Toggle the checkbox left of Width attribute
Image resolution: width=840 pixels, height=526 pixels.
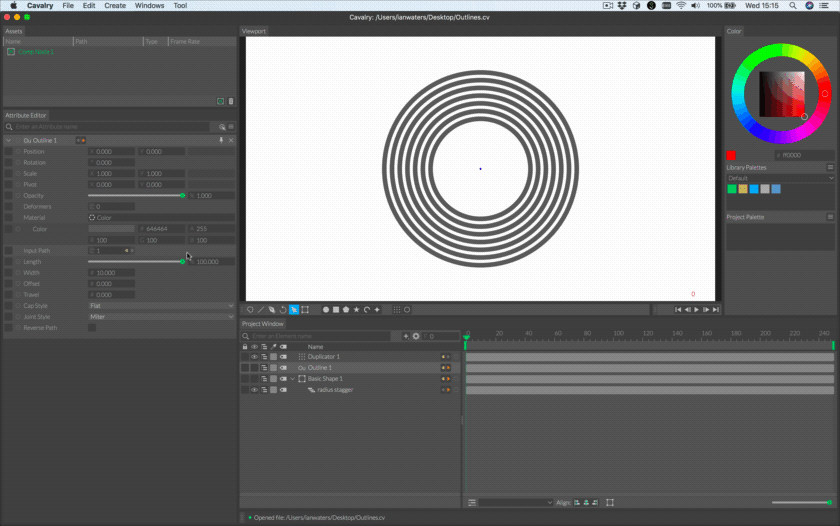tap(9, 273)
